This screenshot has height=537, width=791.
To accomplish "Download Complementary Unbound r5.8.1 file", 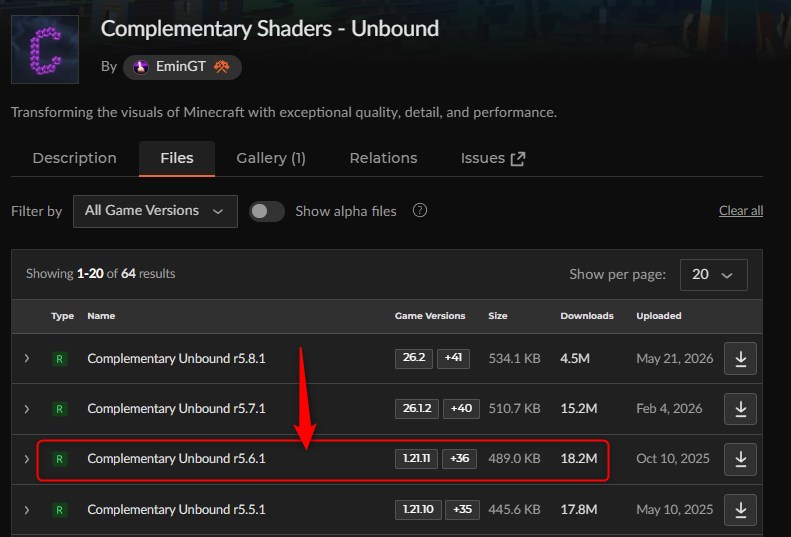I will [x=740, y=358].
